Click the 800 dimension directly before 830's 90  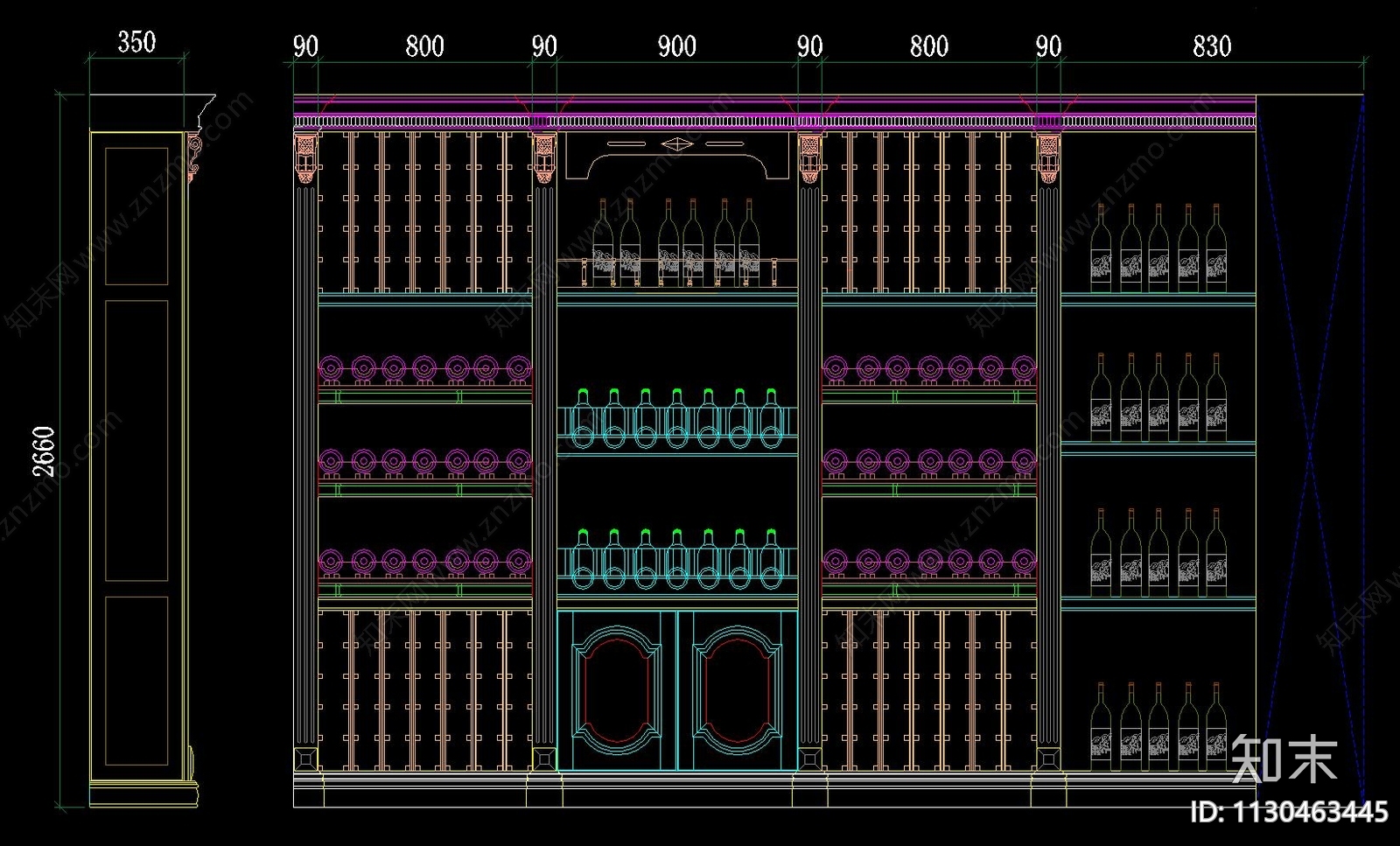[929, 46]
